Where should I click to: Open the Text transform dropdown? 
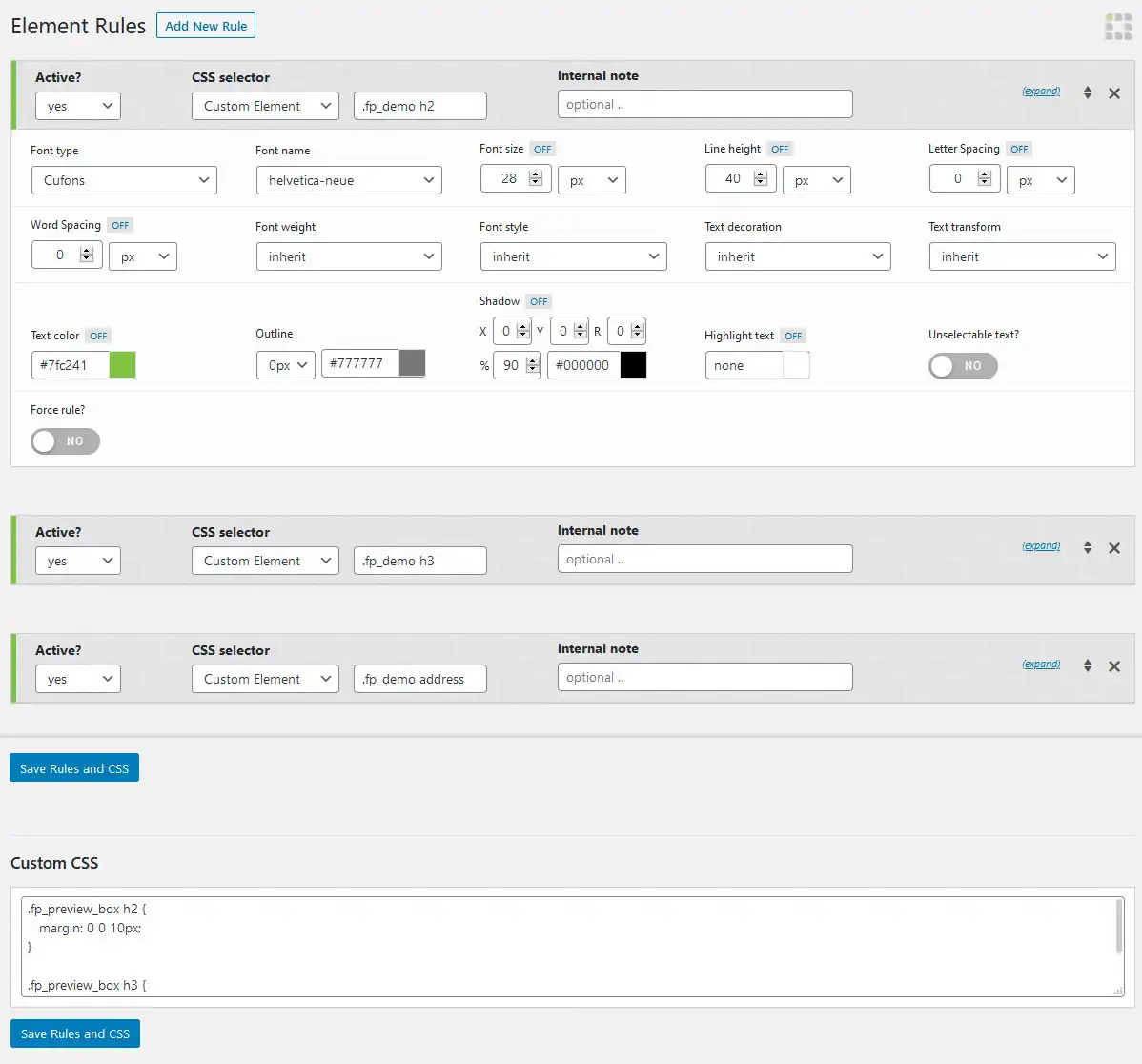tap(1022, 256)
